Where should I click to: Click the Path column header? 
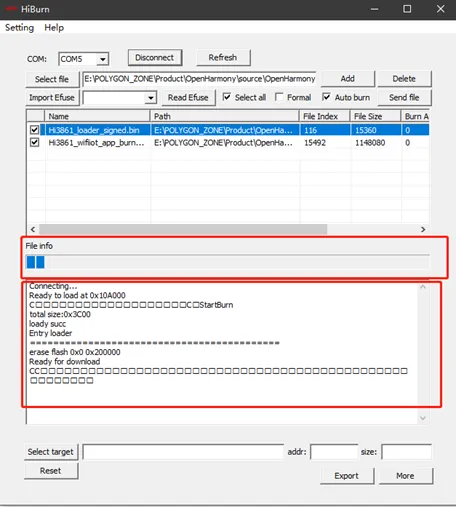[x=225, y=116]
